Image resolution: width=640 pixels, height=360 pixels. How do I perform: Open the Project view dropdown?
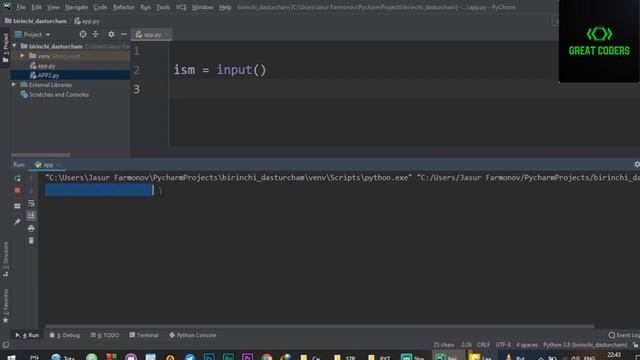pos(33,35)
